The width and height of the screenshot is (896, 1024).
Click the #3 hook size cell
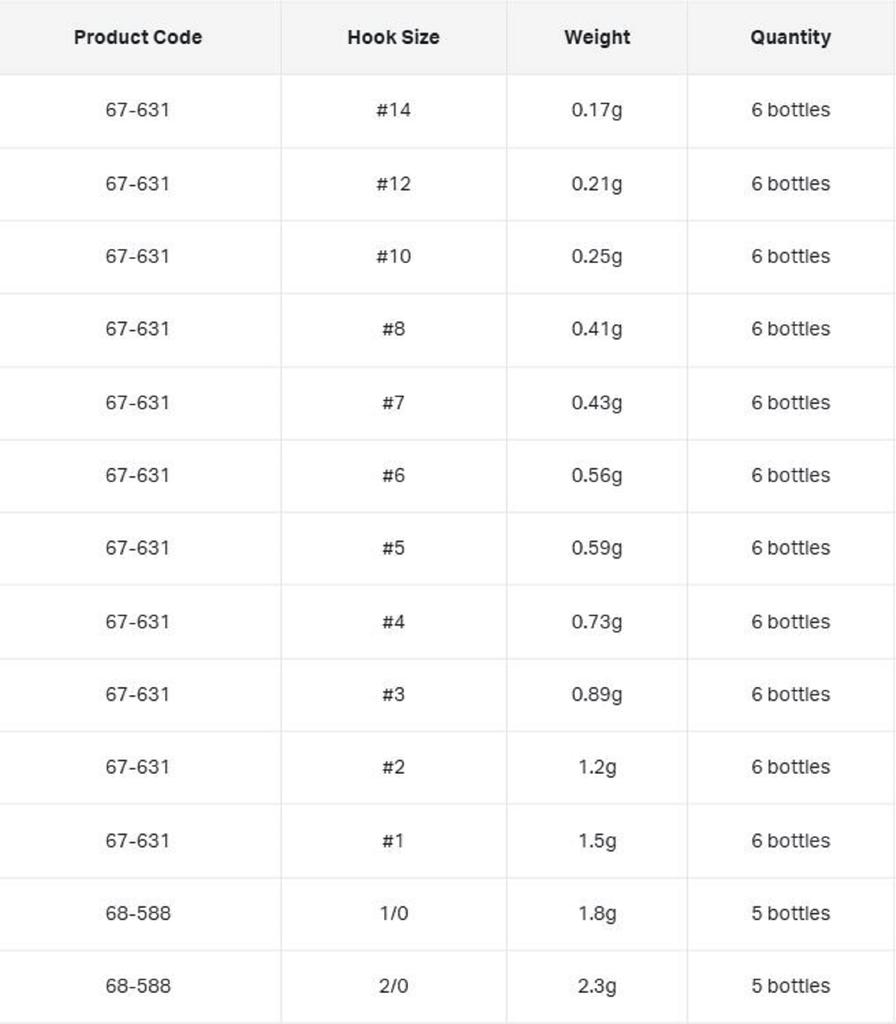tap(393, 694)
